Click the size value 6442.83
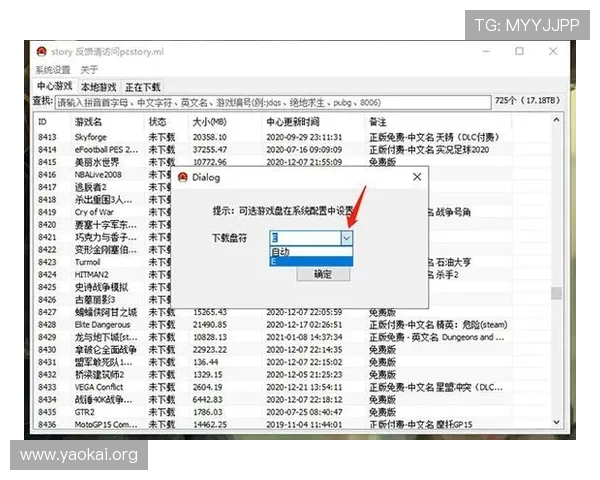 tap(207, 400)
